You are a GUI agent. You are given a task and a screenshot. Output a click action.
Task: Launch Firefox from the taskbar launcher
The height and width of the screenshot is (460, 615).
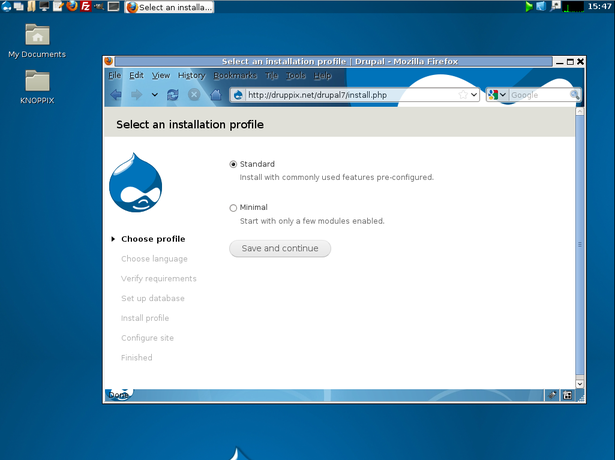coord(72,6)
